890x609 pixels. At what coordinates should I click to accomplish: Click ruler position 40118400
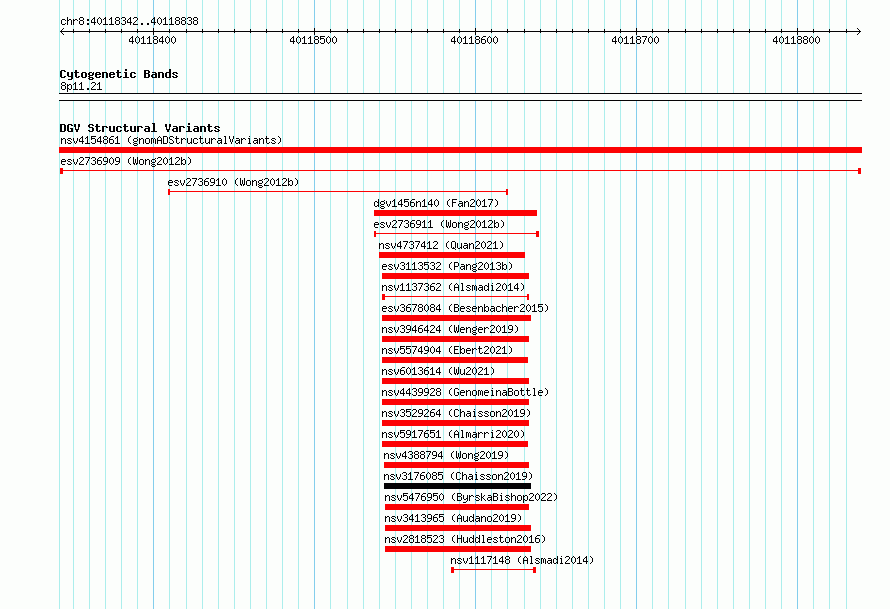(x=152, y=40)
